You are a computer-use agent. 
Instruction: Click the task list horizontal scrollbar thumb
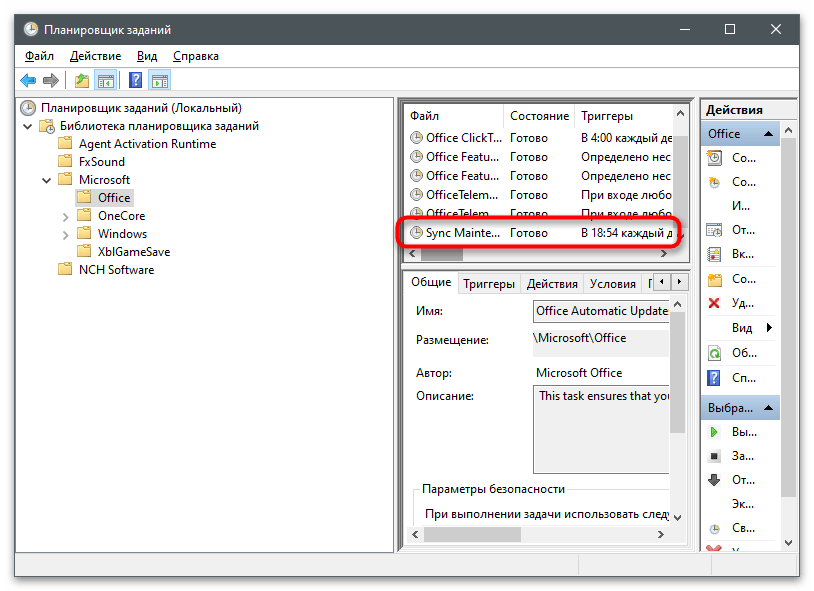click(441, 254)
